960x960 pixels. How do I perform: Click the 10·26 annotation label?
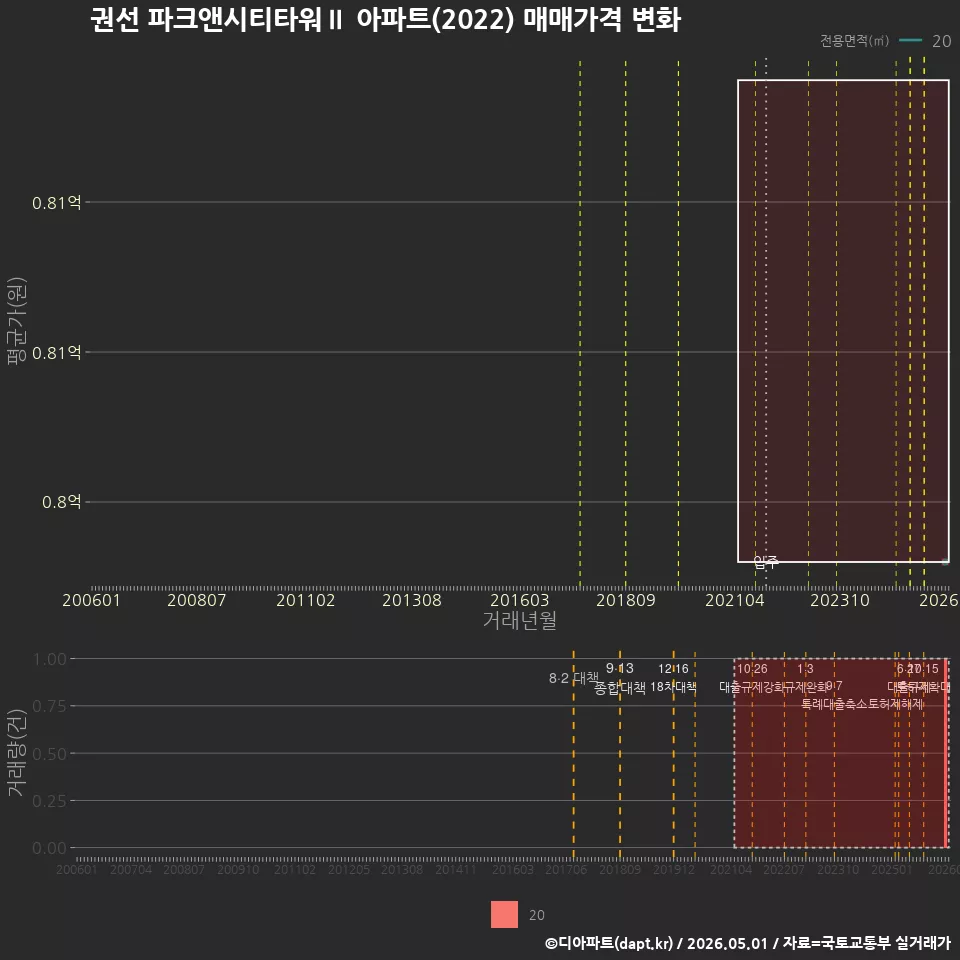[x=752, y=669]
